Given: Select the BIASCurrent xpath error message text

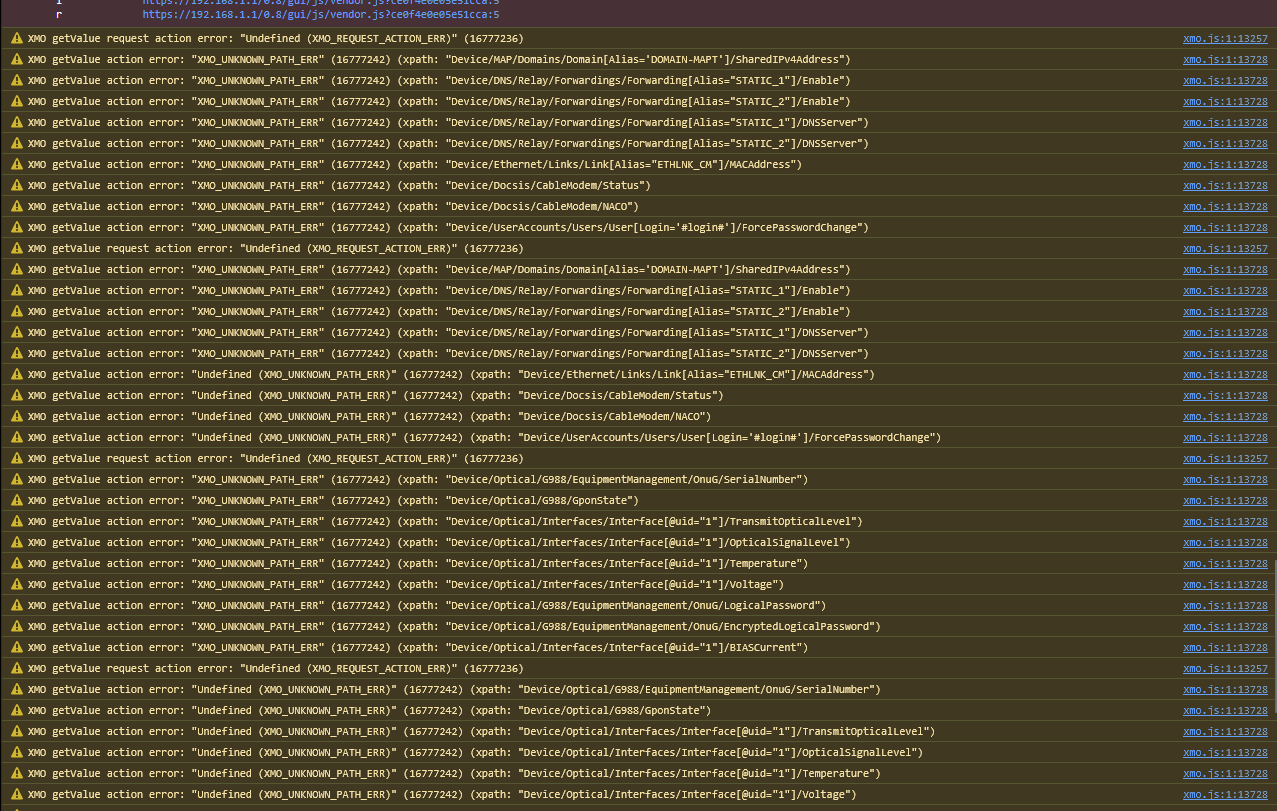Looking at the screenshot, I should (x=418, y=647).
